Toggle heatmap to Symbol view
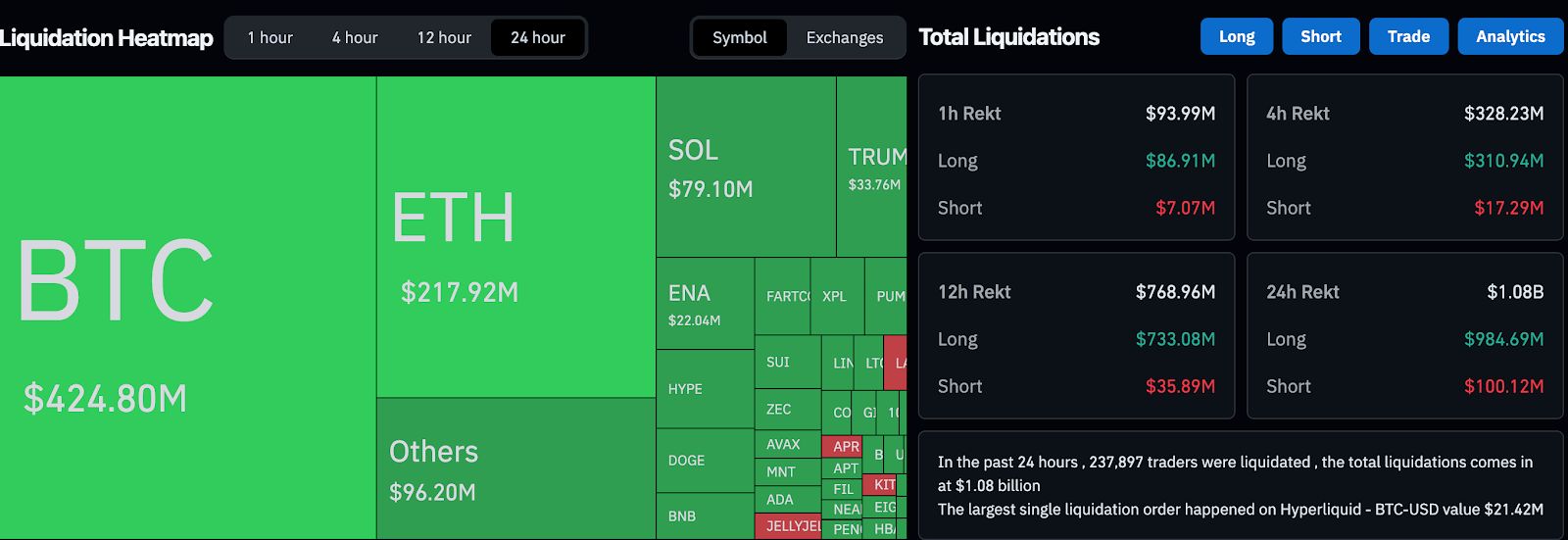This screenshot has height=540, width=1568. [739, 38]
